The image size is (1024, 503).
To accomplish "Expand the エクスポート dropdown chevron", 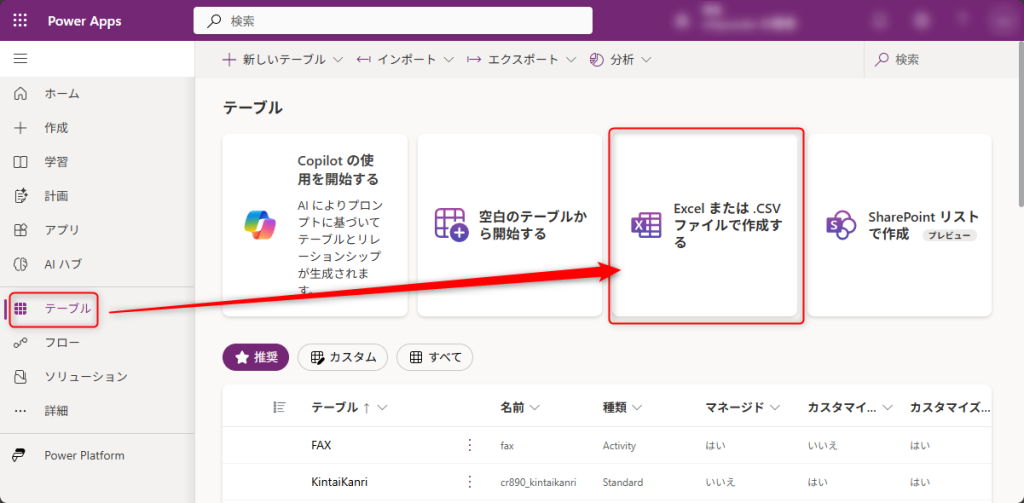I will (571, 59).
